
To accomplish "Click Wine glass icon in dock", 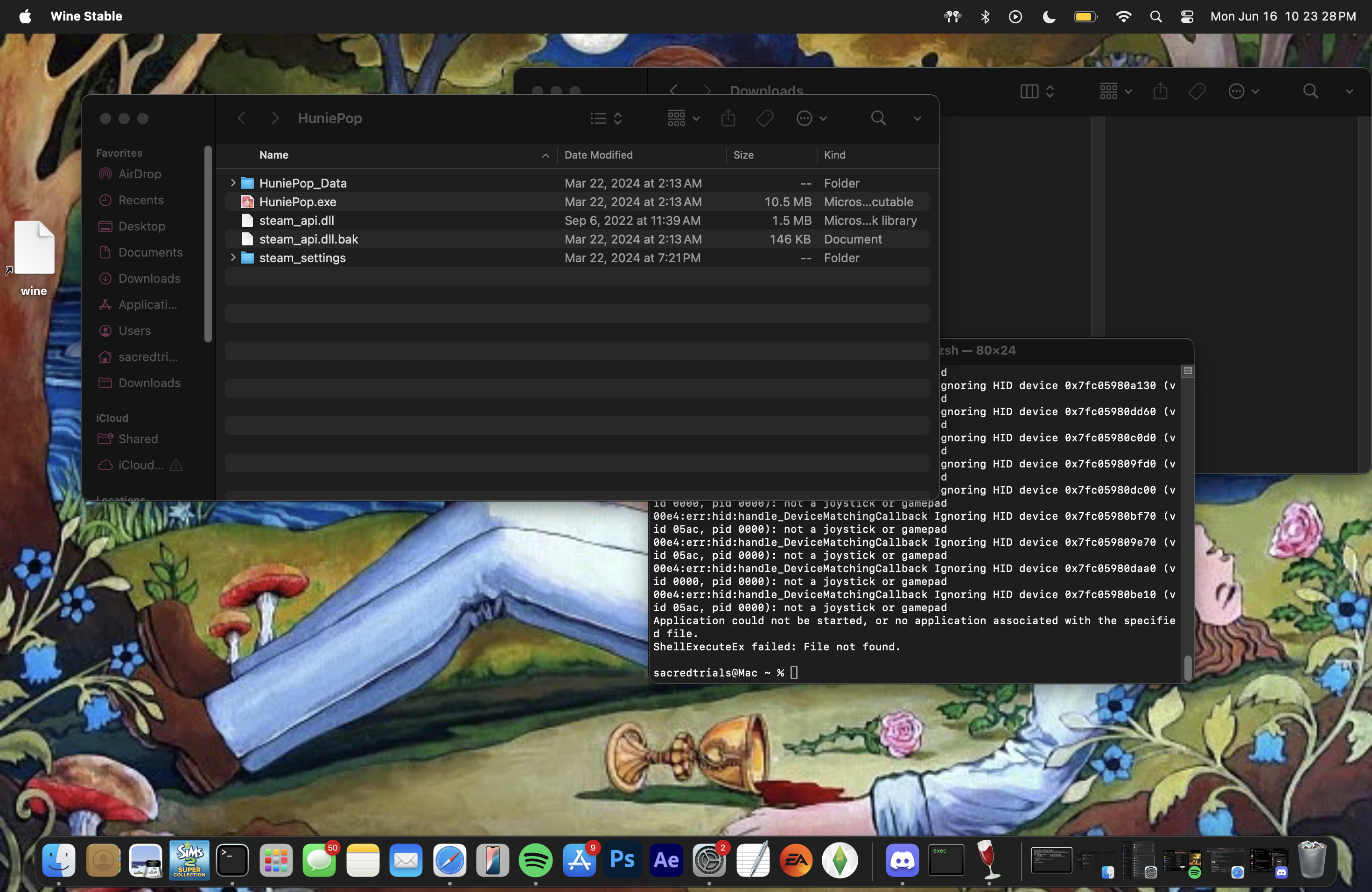I will pyautogui.click(x=989, y=860).
